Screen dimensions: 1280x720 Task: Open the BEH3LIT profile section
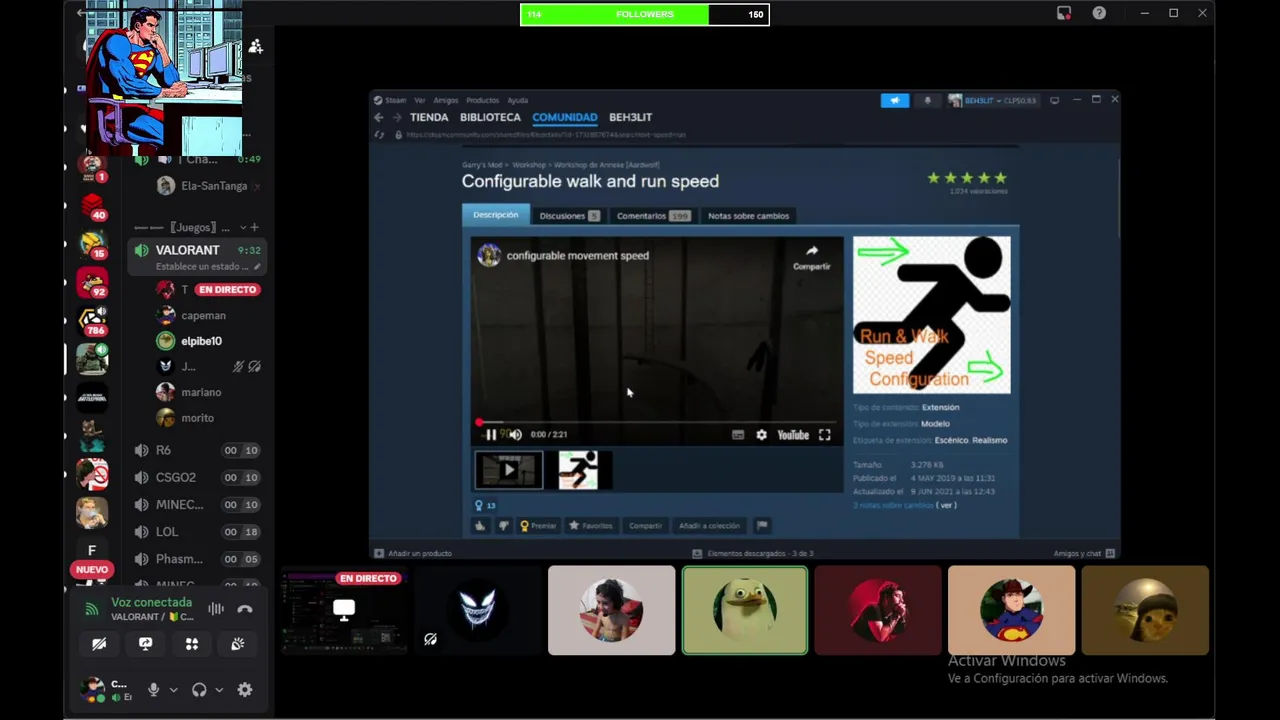click(x=630, y=117)
